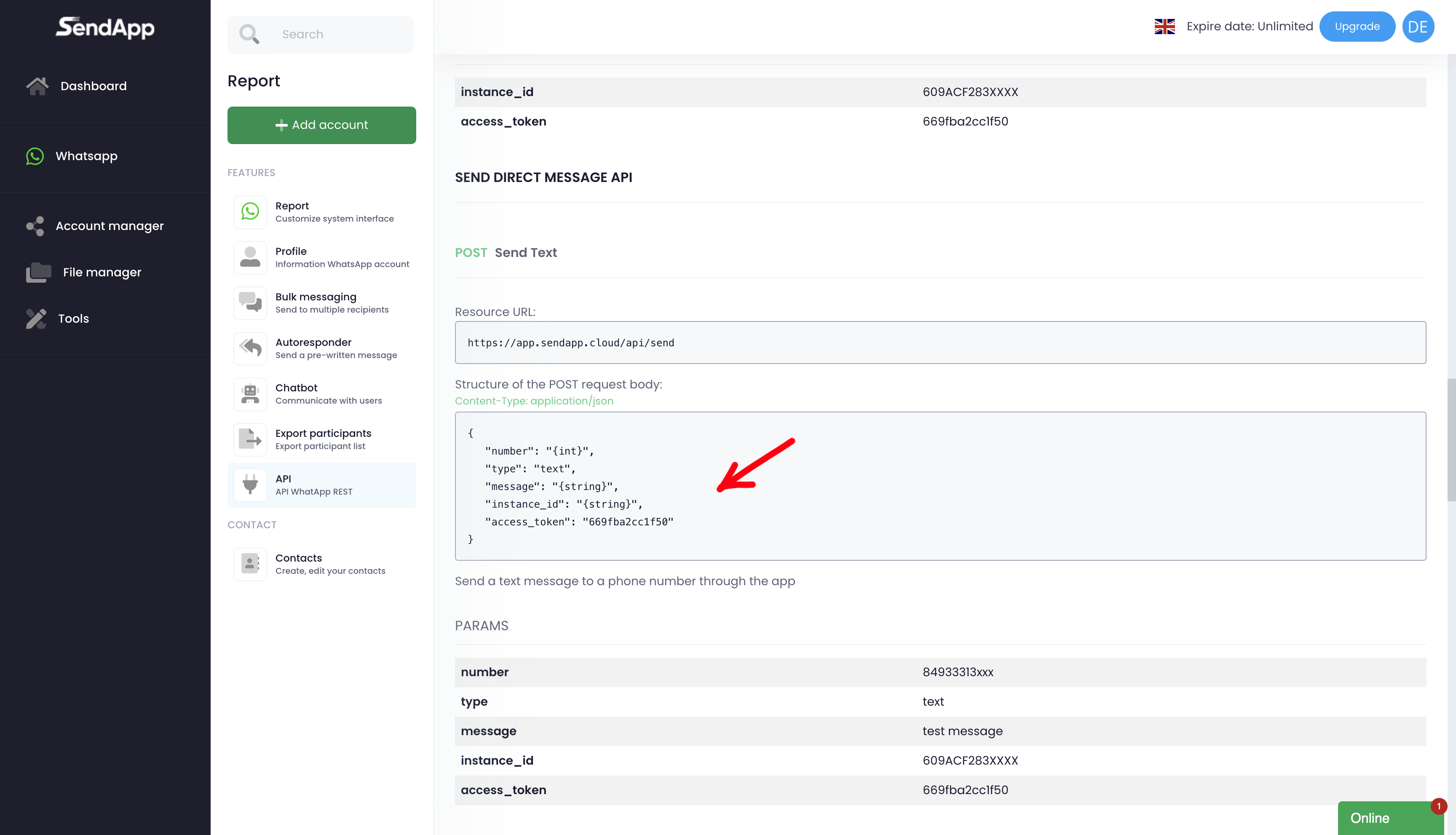This screenshot has height=835, width=1456.
Task: Click the Export participants file icon
Action: click(x=250, y=439)
